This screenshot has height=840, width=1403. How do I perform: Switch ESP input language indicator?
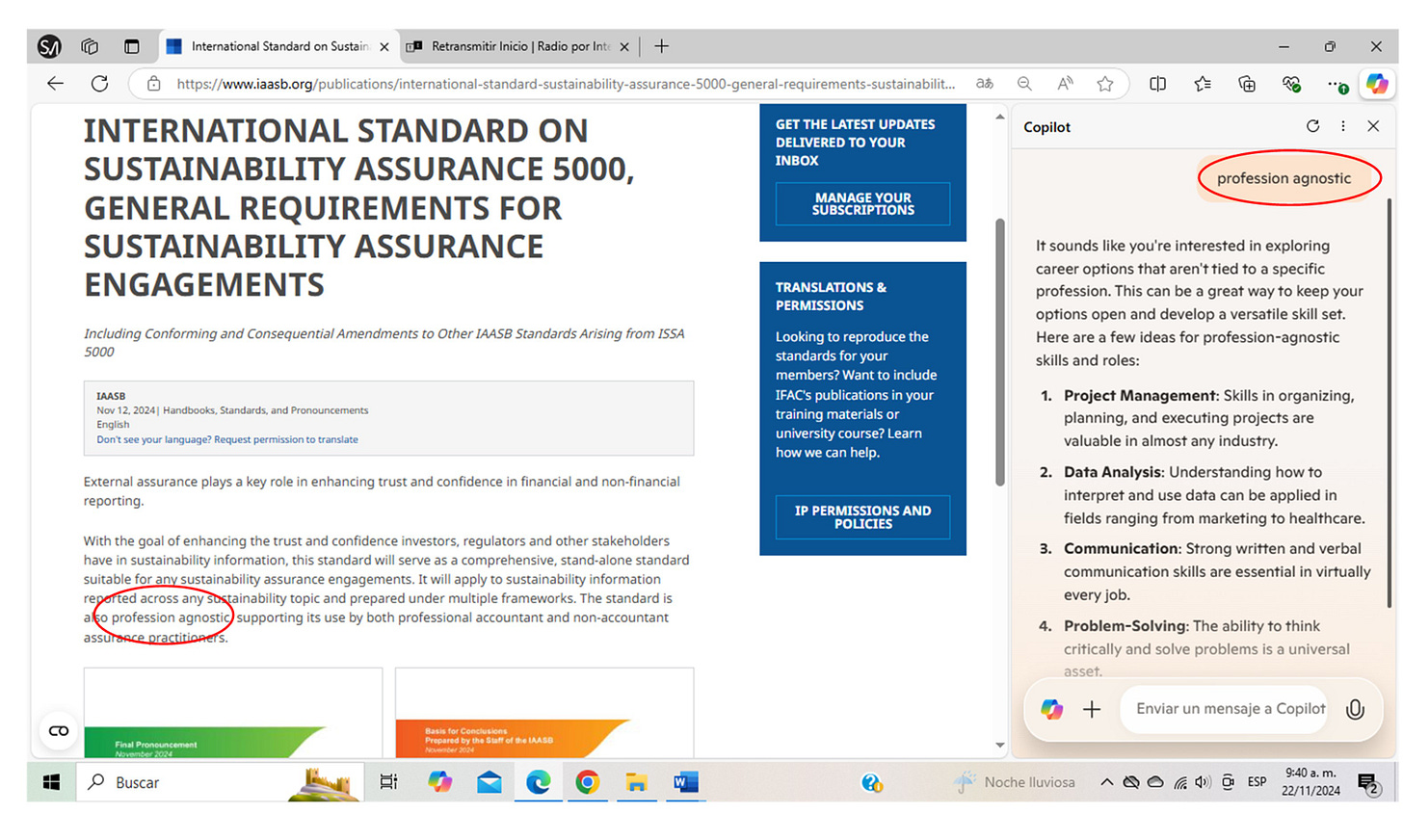click(1257, 782)
